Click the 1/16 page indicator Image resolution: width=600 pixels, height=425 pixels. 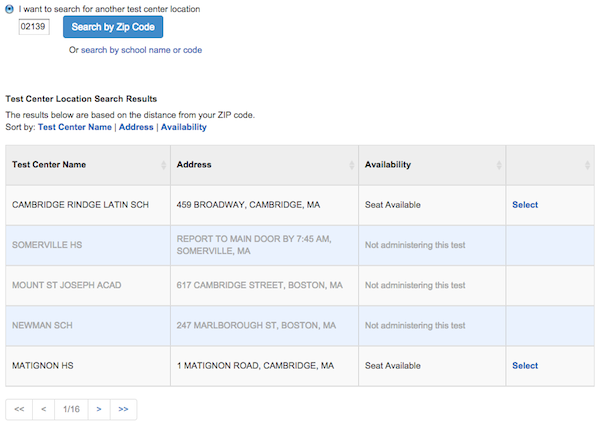coord(71,409)
